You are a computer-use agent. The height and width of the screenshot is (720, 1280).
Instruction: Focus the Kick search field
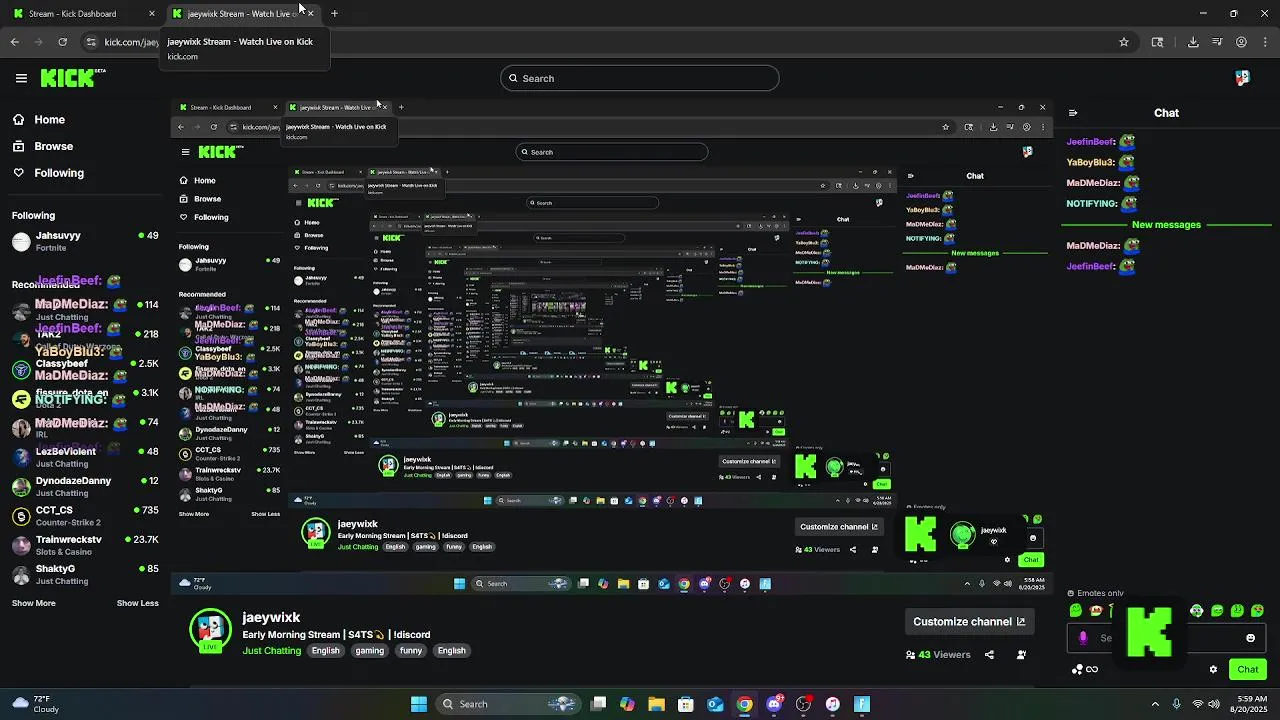coord(640,78)
